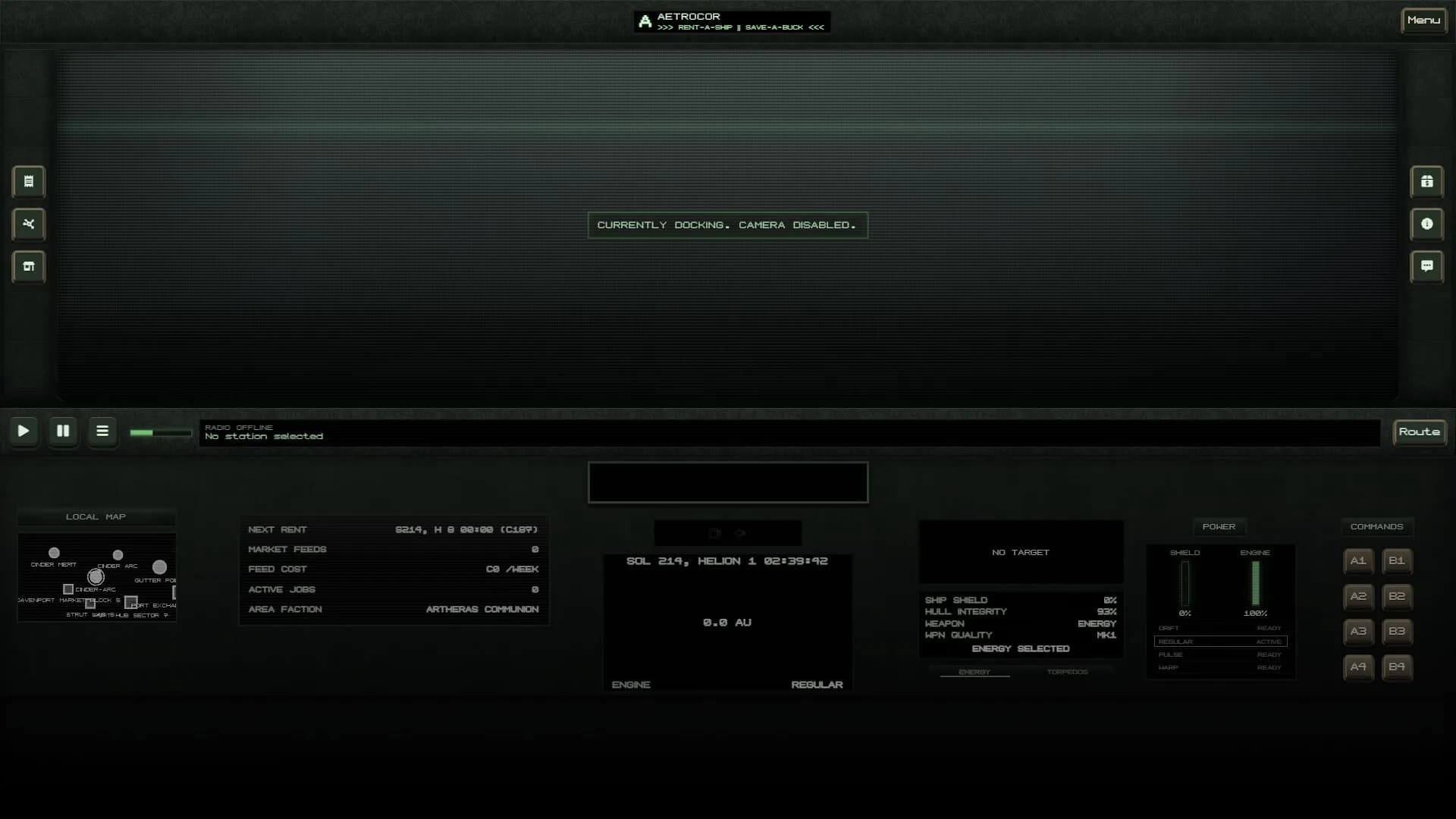Select Drift engine mode

click(x=1220, y=629)
